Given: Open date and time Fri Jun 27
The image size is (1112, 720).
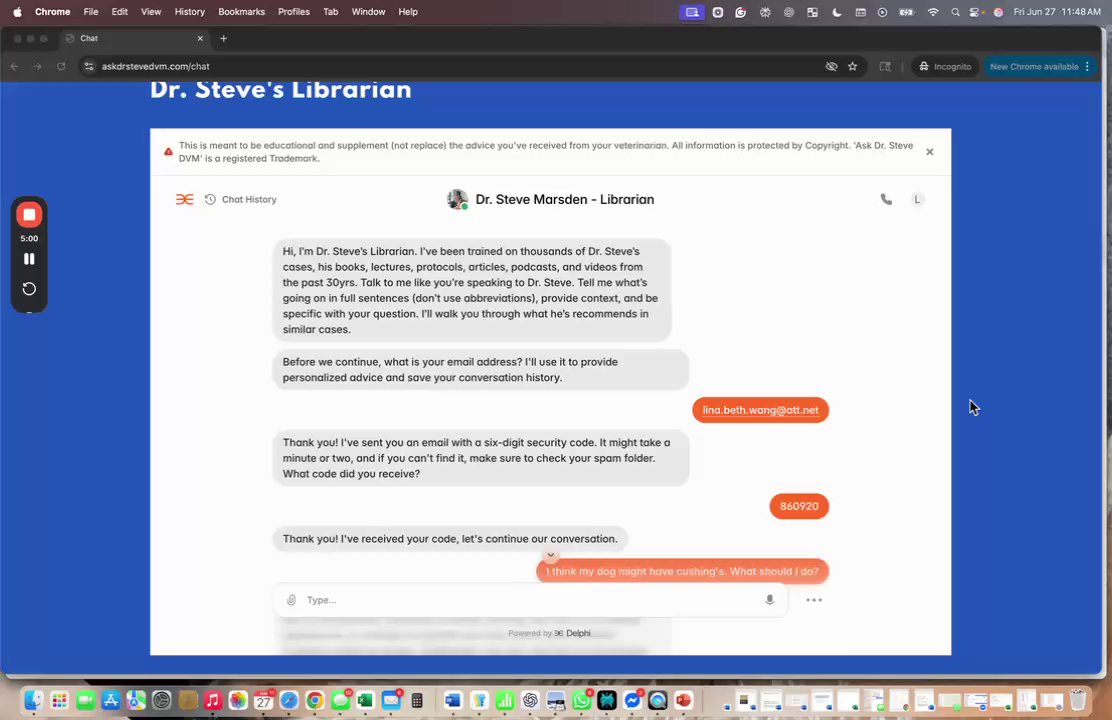Looking at the screenshot, I should (1057, 12).
